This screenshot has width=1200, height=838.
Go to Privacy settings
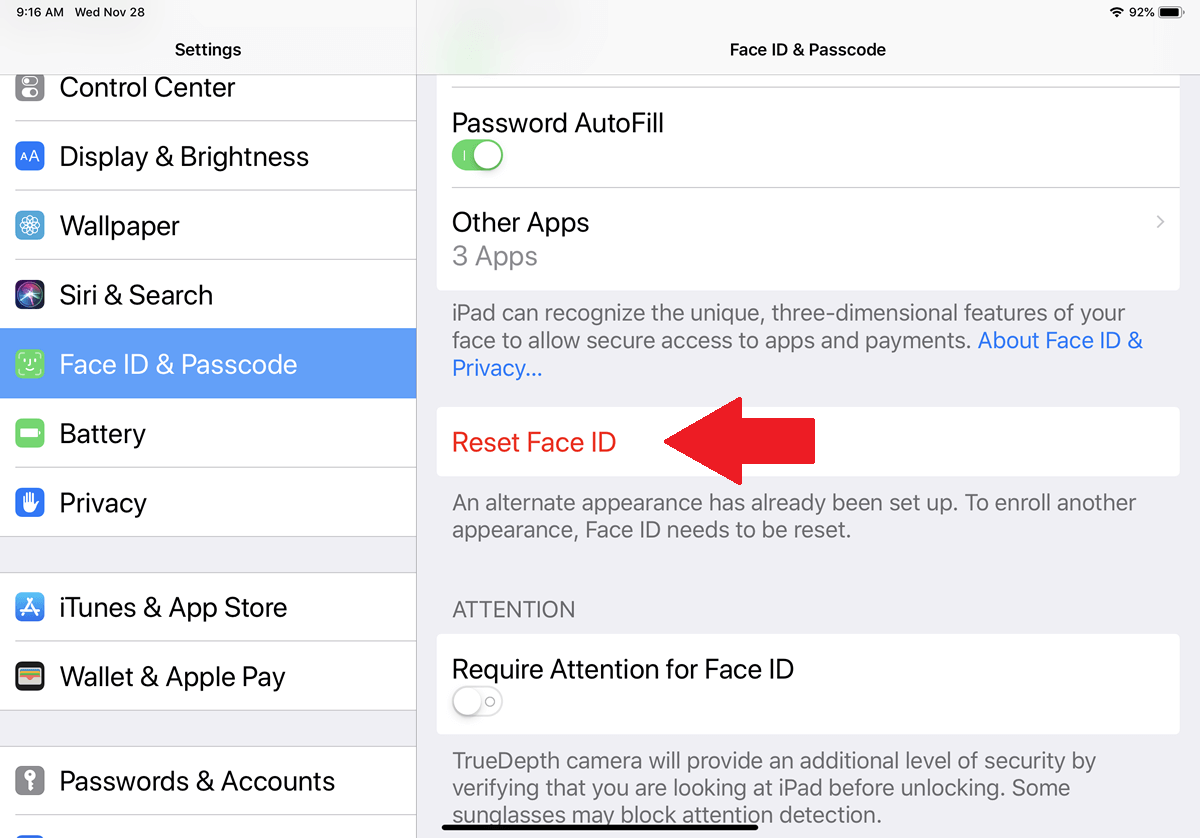click(103, 503)
